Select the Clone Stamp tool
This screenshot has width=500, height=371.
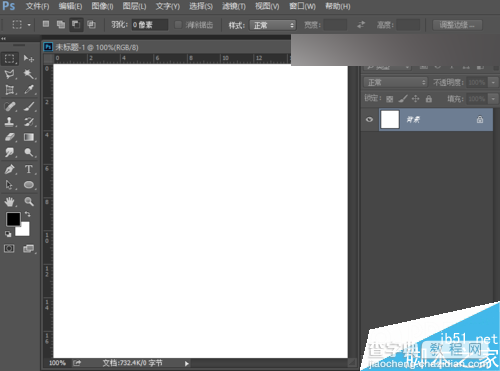(9, 122)
